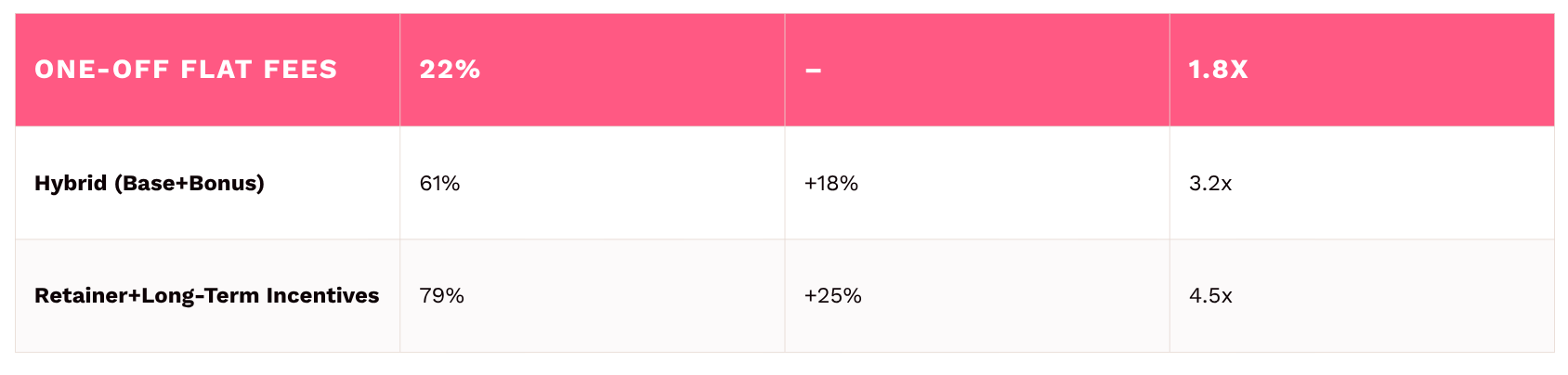Click the +18% cell value
This screenshot has height=375, width=1568.
click(x=831, y=183)
